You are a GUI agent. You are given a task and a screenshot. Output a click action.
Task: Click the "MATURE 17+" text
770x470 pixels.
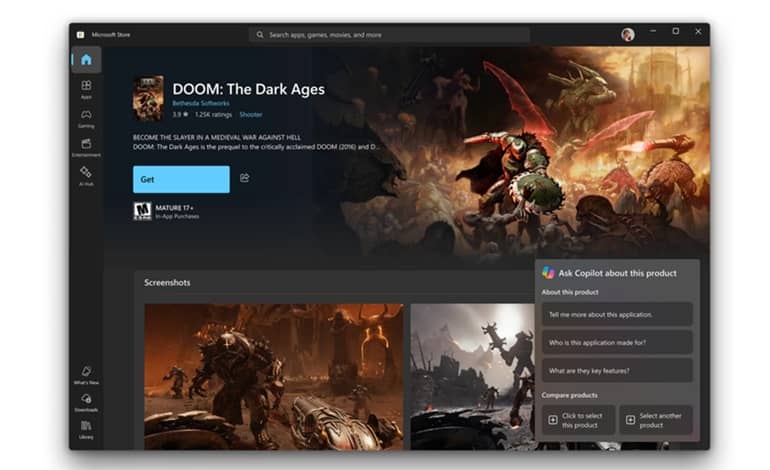(174, 208)
